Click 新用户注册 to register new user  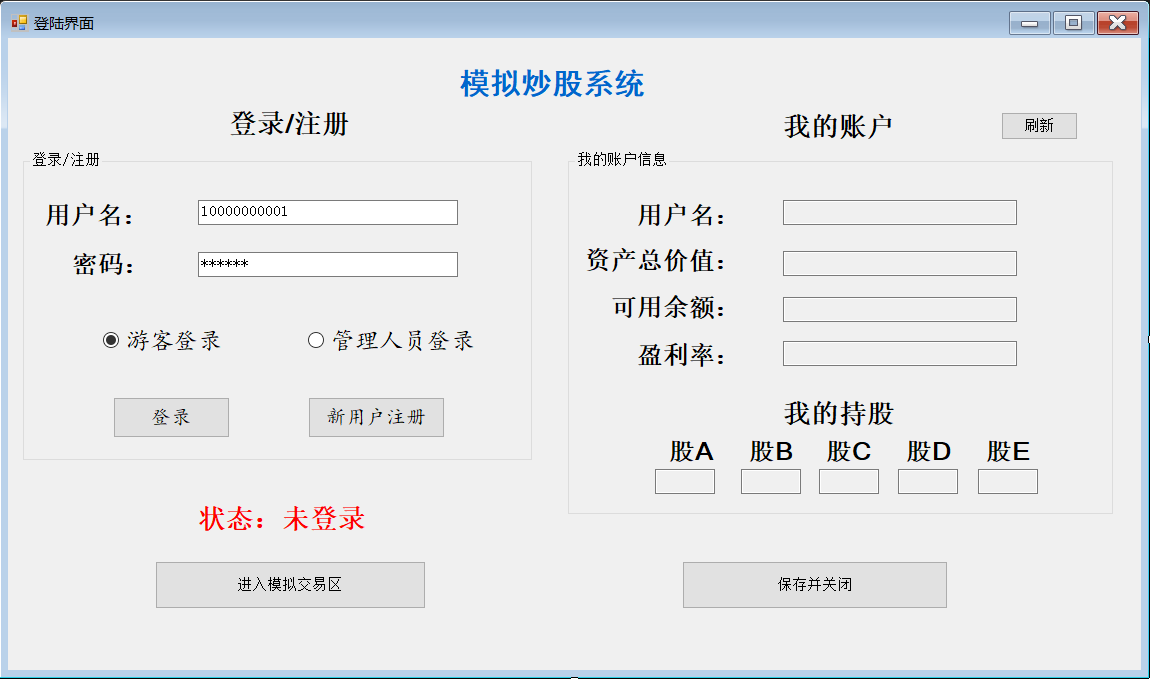pos(375,417)
